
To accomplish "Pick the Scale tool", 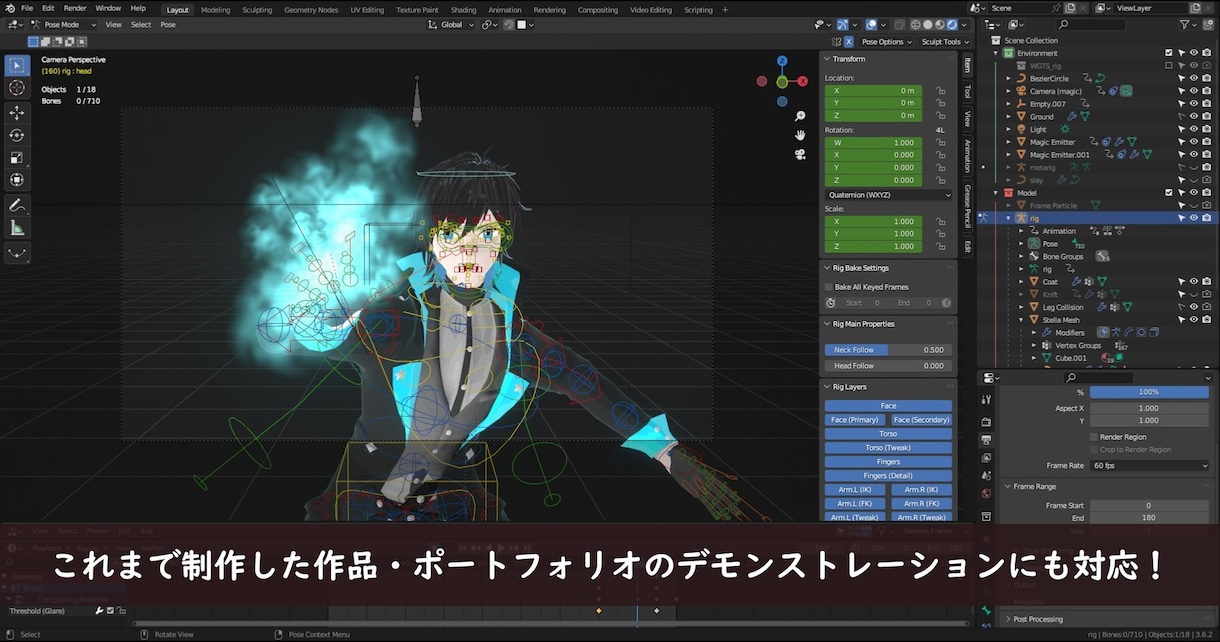I will point(17,158).
